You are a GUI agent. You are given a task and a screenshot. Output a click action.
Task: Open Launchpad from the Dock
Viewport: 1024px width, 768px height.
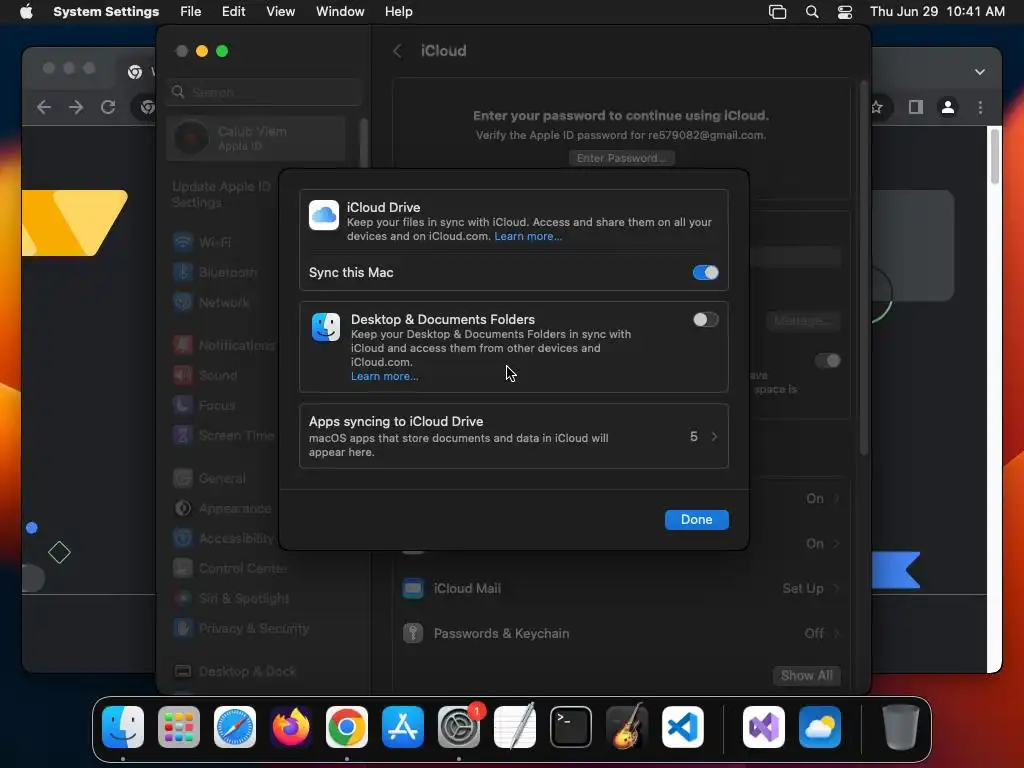coord(179,727)
